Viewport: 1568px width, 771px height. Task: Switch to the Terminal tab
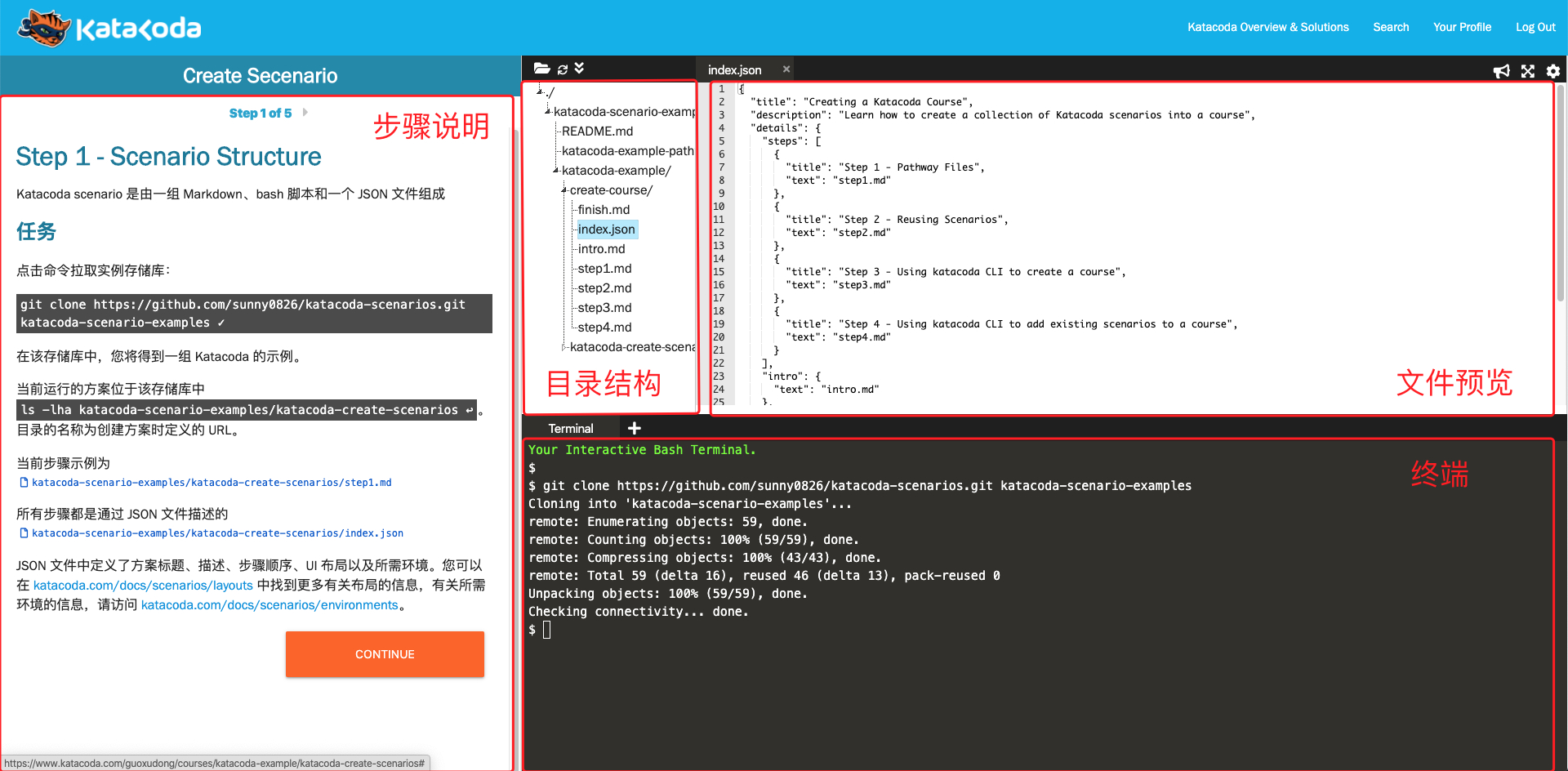click(570, 428)
